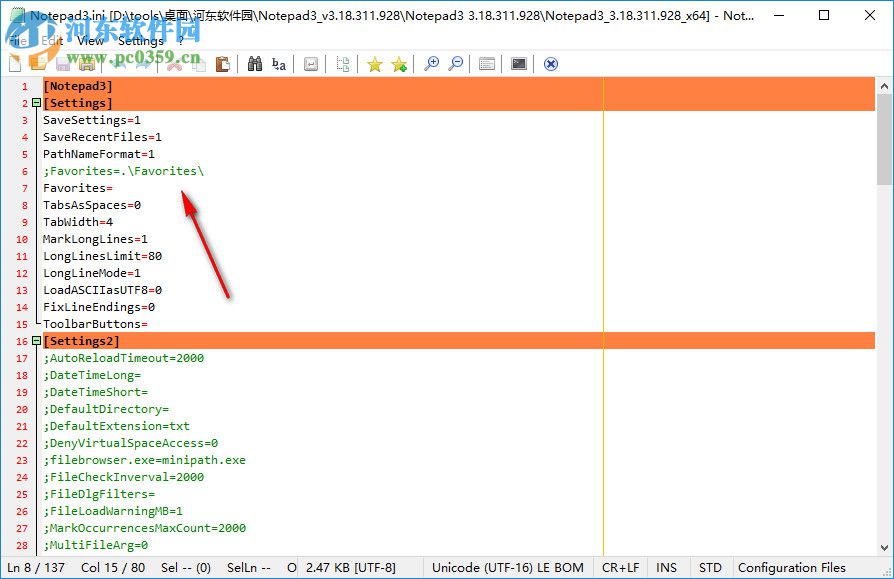Open the Replace tool icon

coord(279,64)
